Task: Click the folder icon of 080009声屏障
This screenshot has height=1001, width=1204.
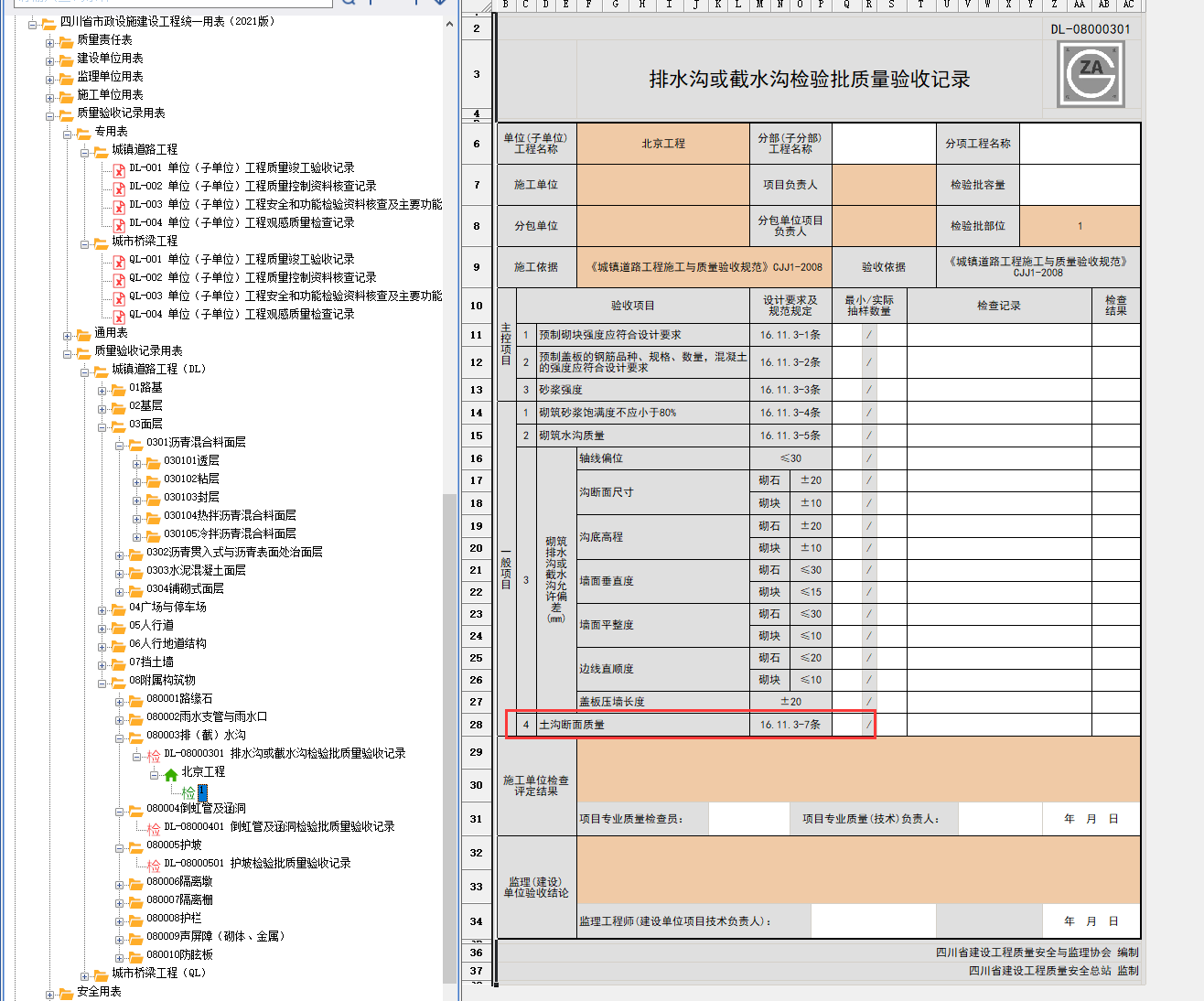Action: 135,938
